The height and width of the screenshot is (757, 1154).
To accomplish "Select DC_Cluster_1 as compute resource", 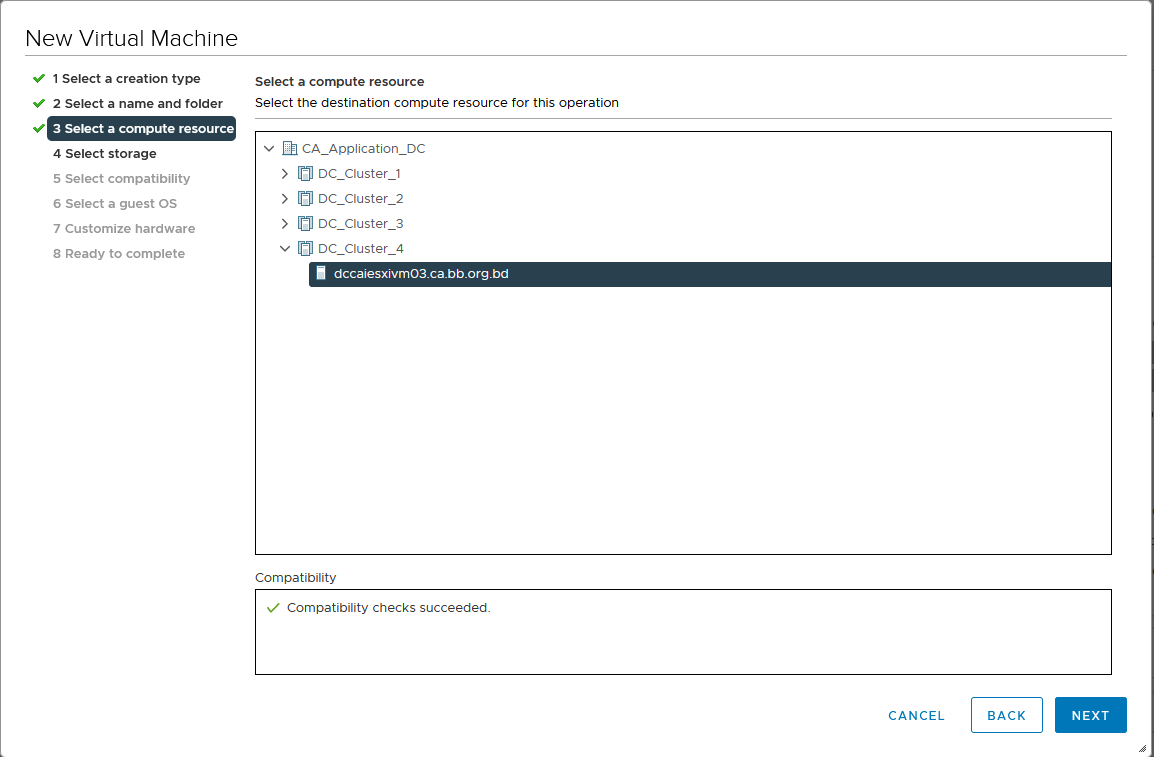I will click(359, 174).
